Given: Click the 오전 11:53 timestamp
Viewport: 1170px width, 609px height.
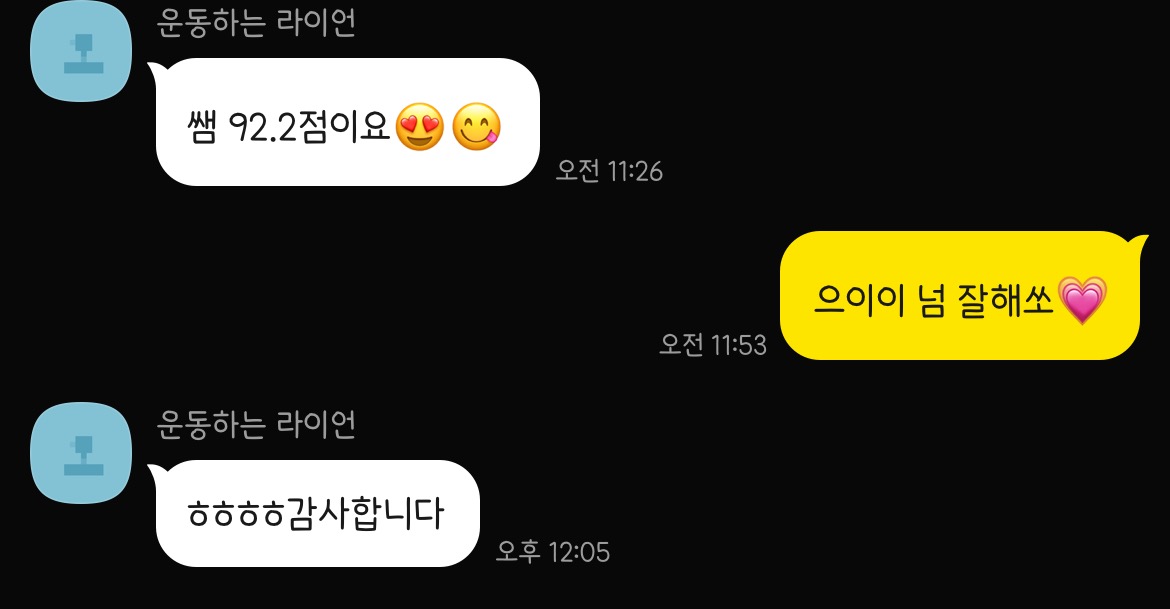Looking at the screenshot, I should click(713, 345).
